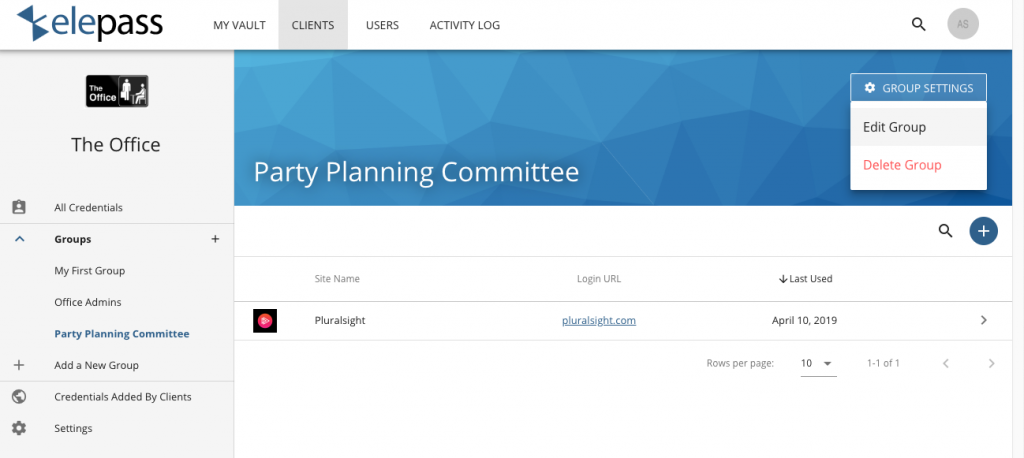Click the top bar search magnifier icon
The width and height of the screenshot is (1024, 458).
pyautogui.click(x=918, y=24)
